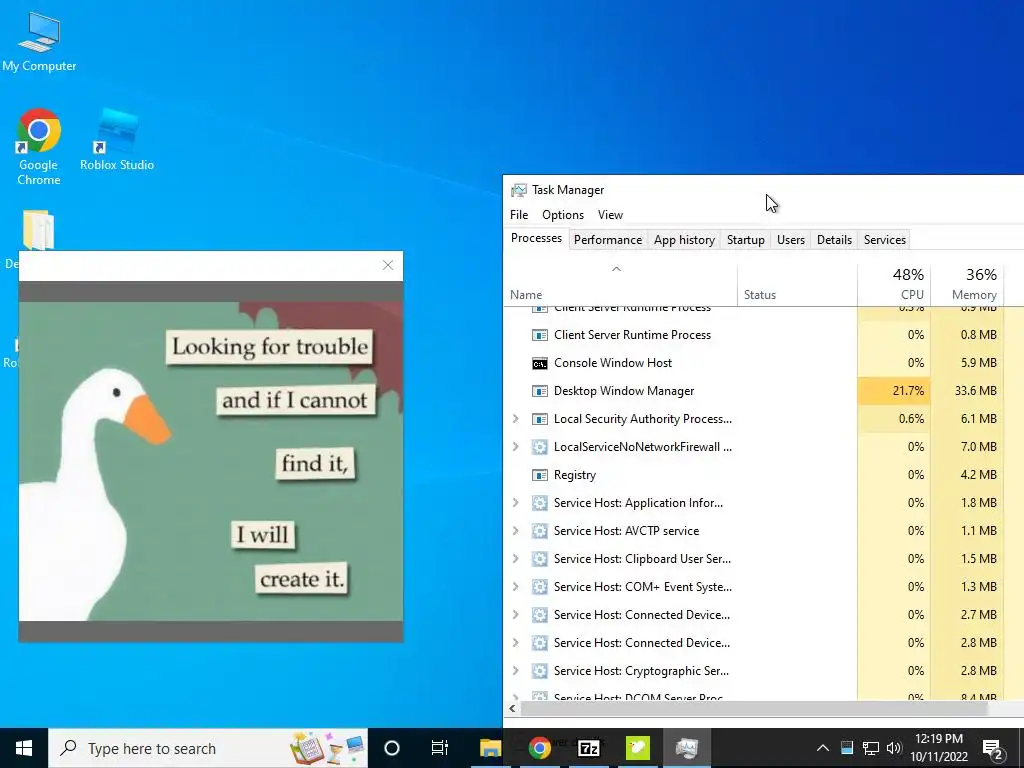Open the notifications action center
Viewport: 1024px width, 768px height.
(x=993, y=749)
